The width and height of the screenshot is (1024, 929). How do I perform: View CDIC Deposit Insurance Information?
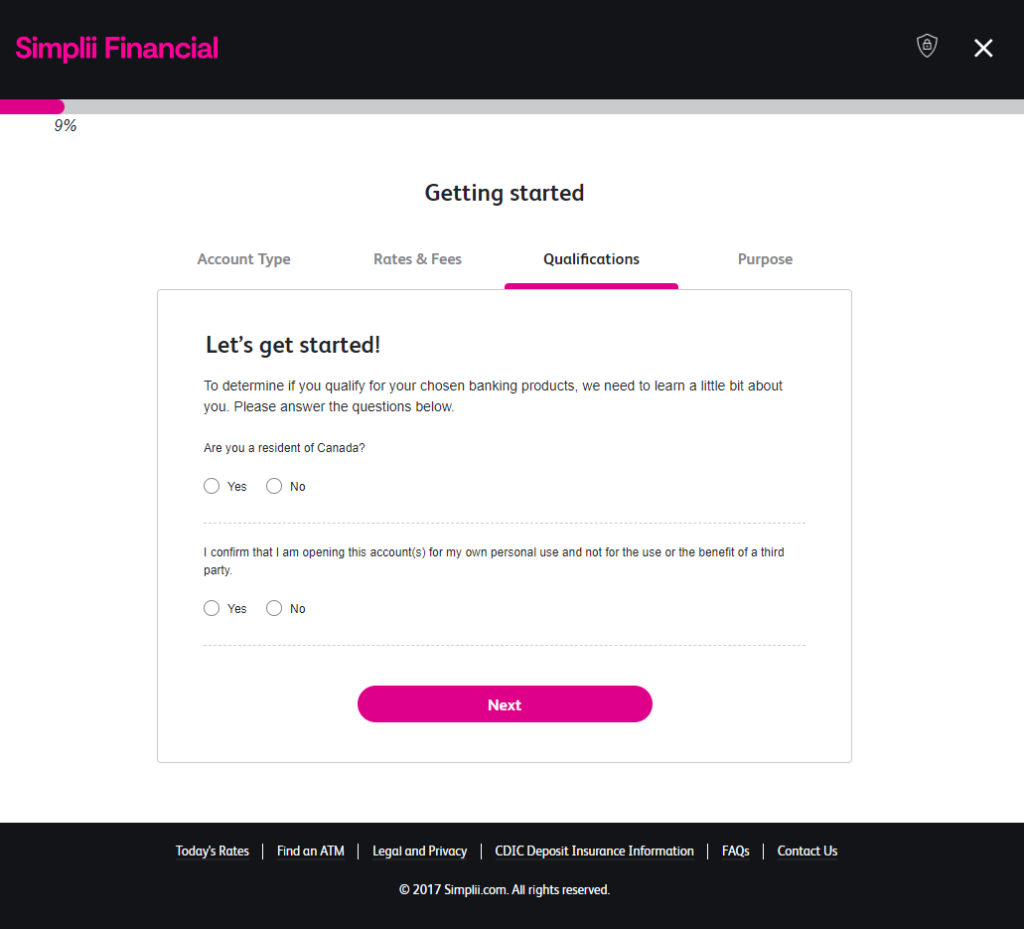[594, 851]
